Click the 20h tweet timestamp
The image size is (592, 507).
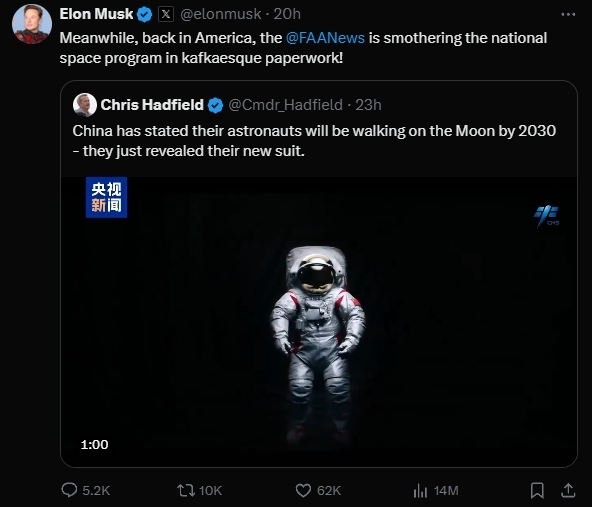click(x=287, y=14)
